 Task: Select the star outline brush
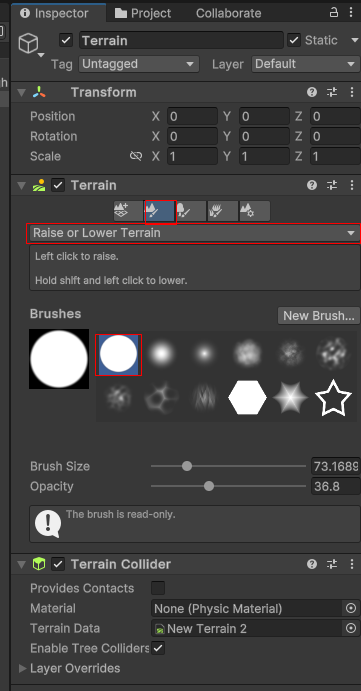coord(334,398)
